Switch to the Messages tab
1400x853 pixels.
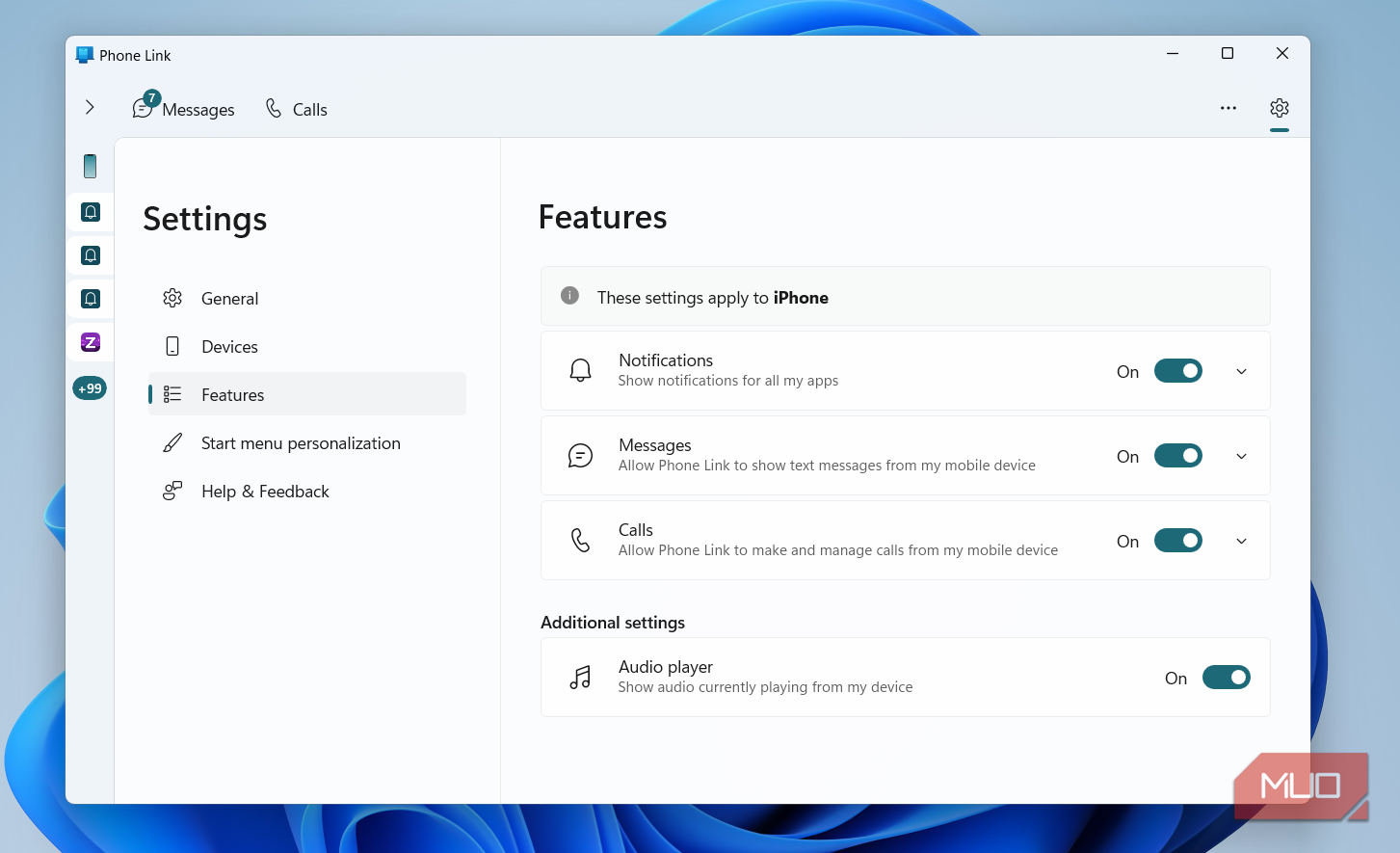tap(184, 108)
